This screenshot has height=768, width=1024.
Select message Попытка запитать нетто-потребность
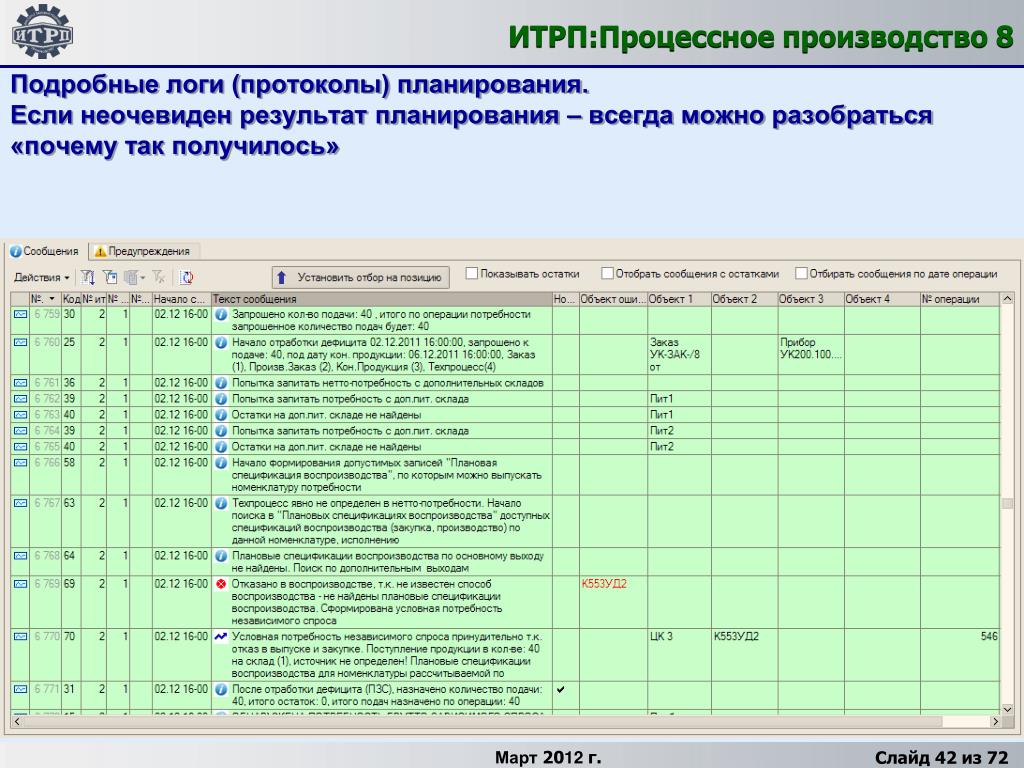point(381,383)
